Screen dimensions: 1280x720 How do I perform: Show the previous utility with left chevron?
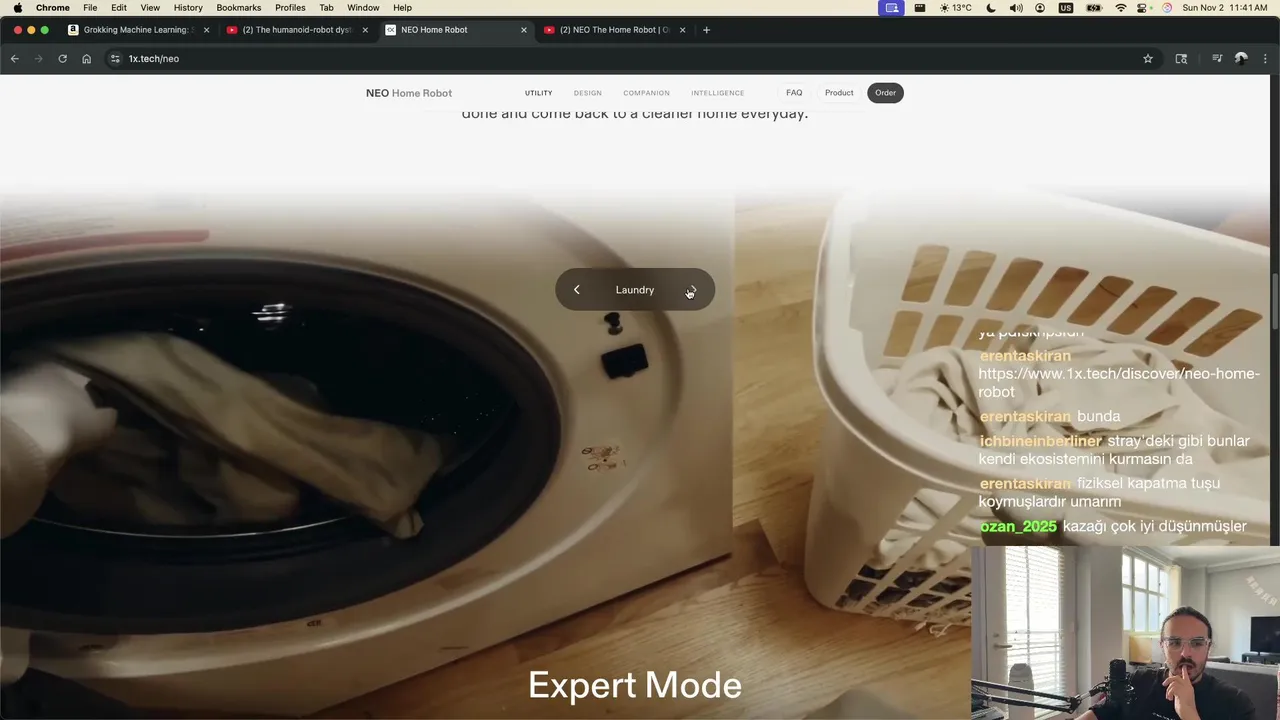[576, 290]
